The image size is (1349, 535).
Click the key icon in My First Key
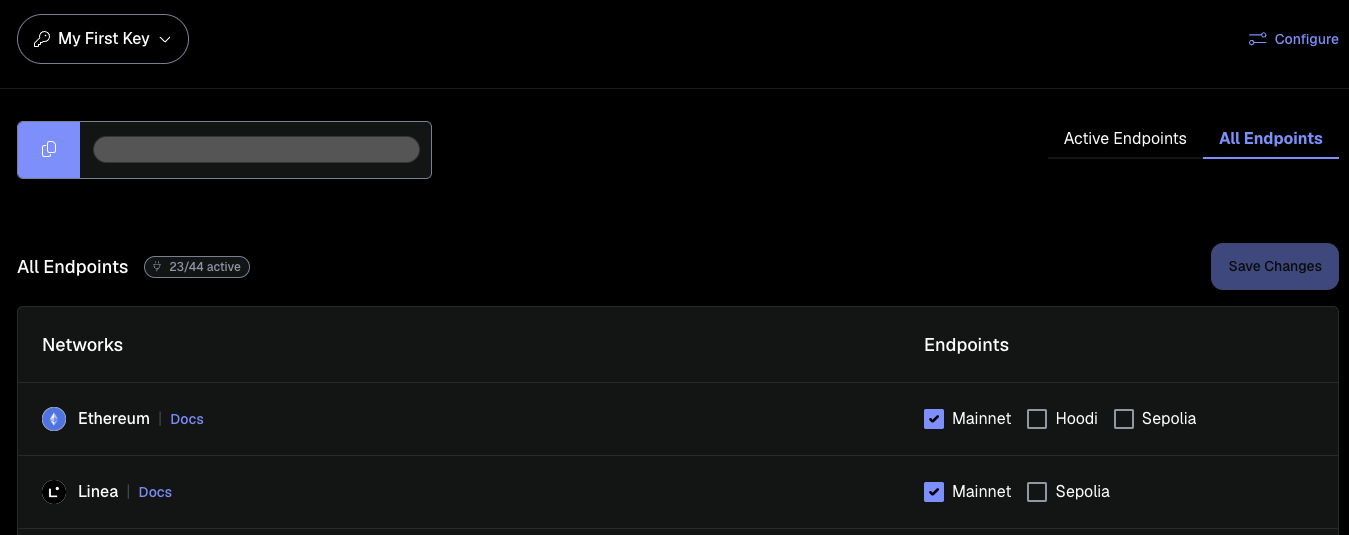[42, 39]
